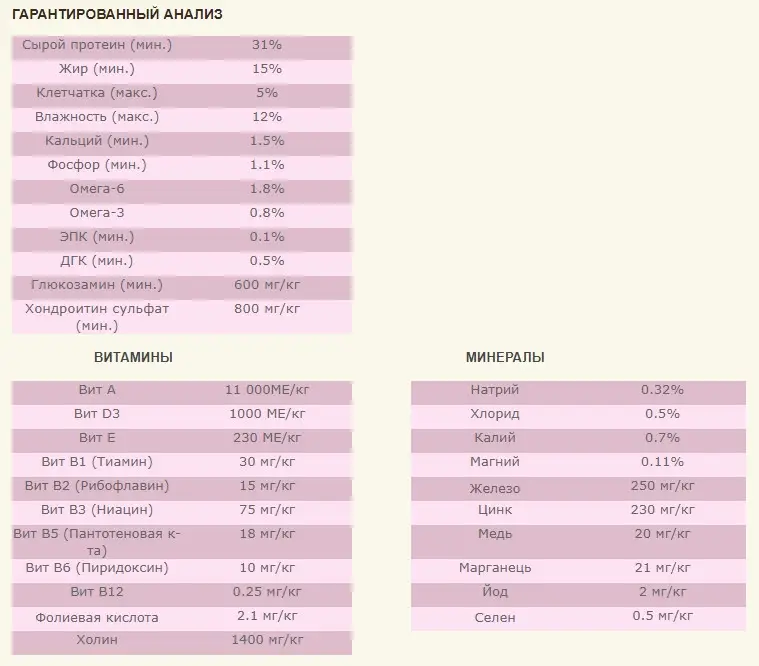The width and height of the screenshot is (759, 666).
Task: Click the 0.11% Магний value
Action: [662, 462]
